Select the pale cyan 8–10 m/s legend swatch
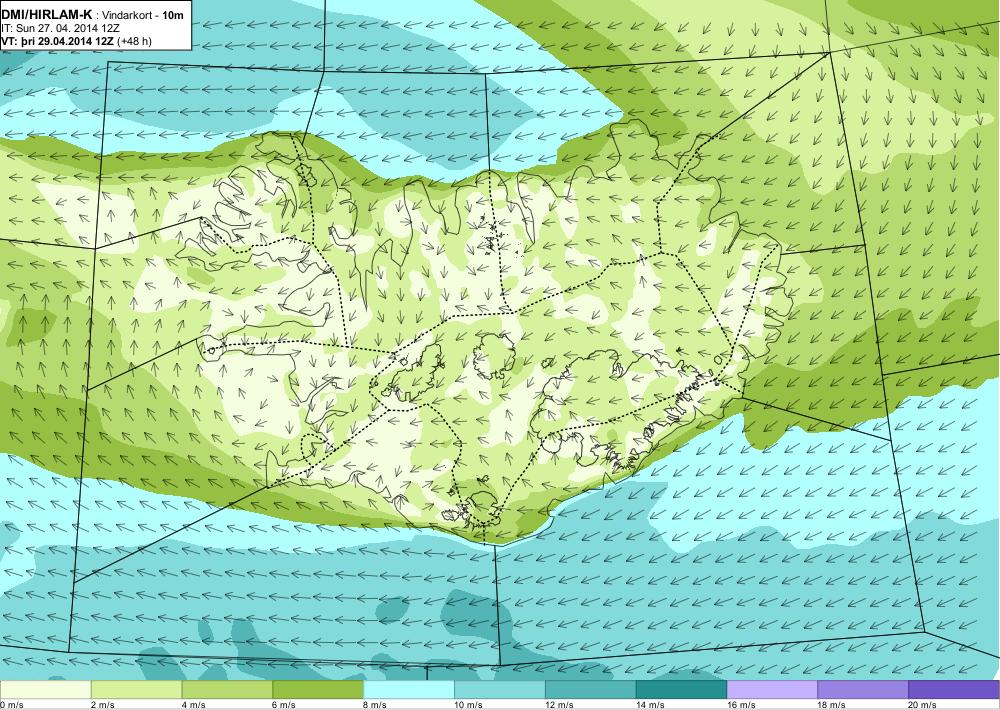Image resolution: width=1000 pixels, height=710 pixels. pyautogui.click(x=409, y=690)
